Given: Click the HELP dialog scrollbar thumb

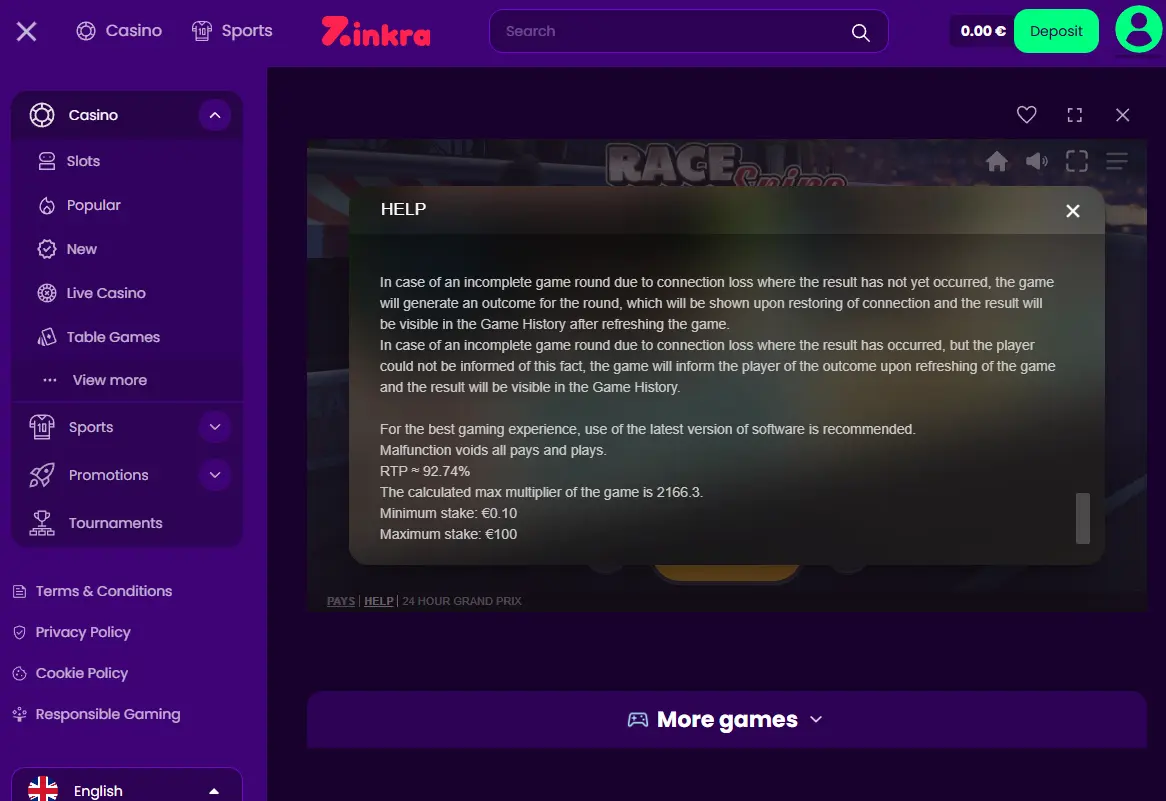Looking at the screenshot, I should pos(1083,518).
